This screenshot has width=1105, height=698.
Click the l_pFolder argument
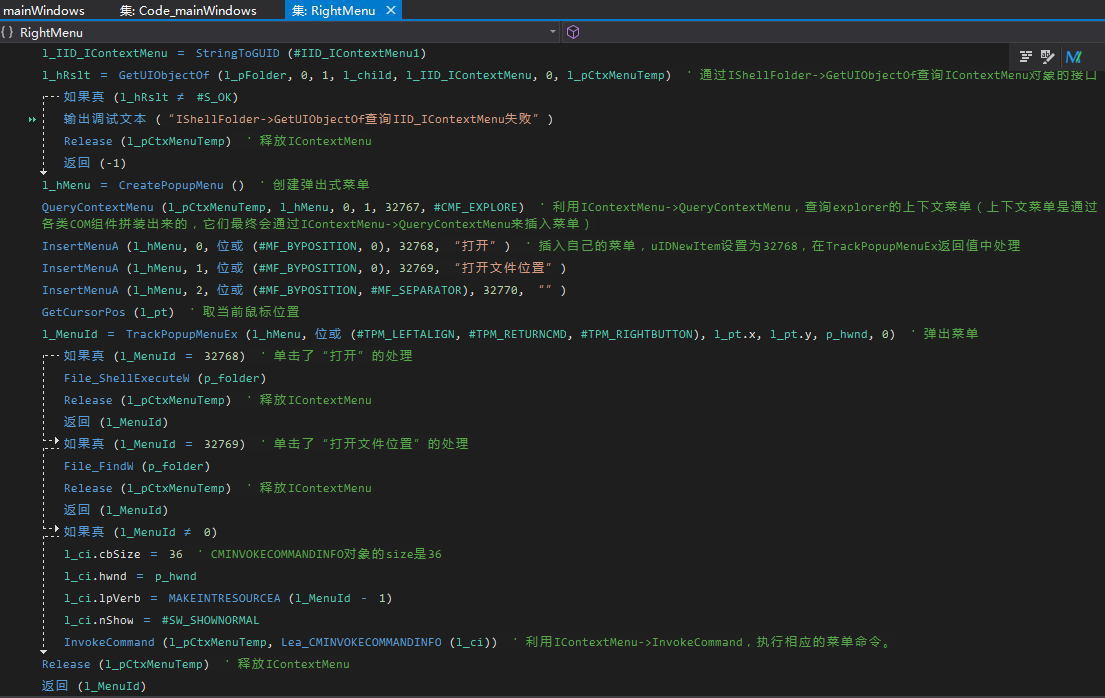pos(255,75)
